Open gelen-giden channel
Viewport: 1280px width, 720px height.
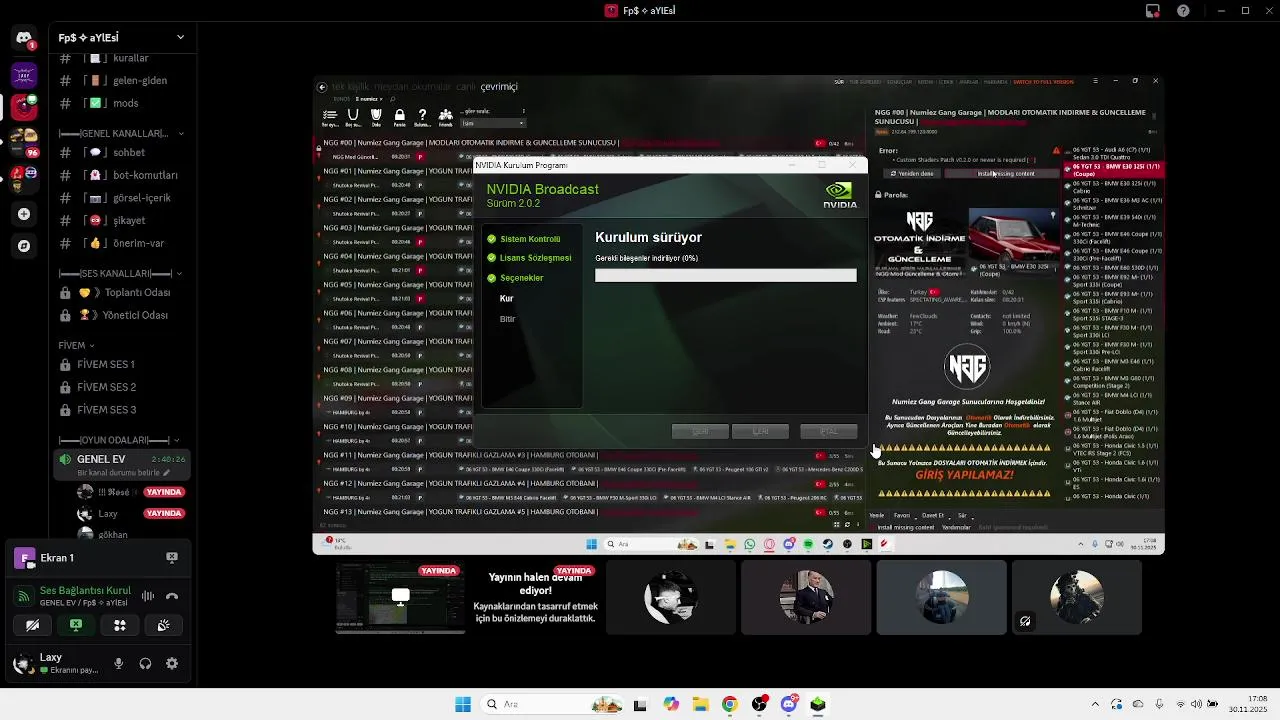(121, 80)
